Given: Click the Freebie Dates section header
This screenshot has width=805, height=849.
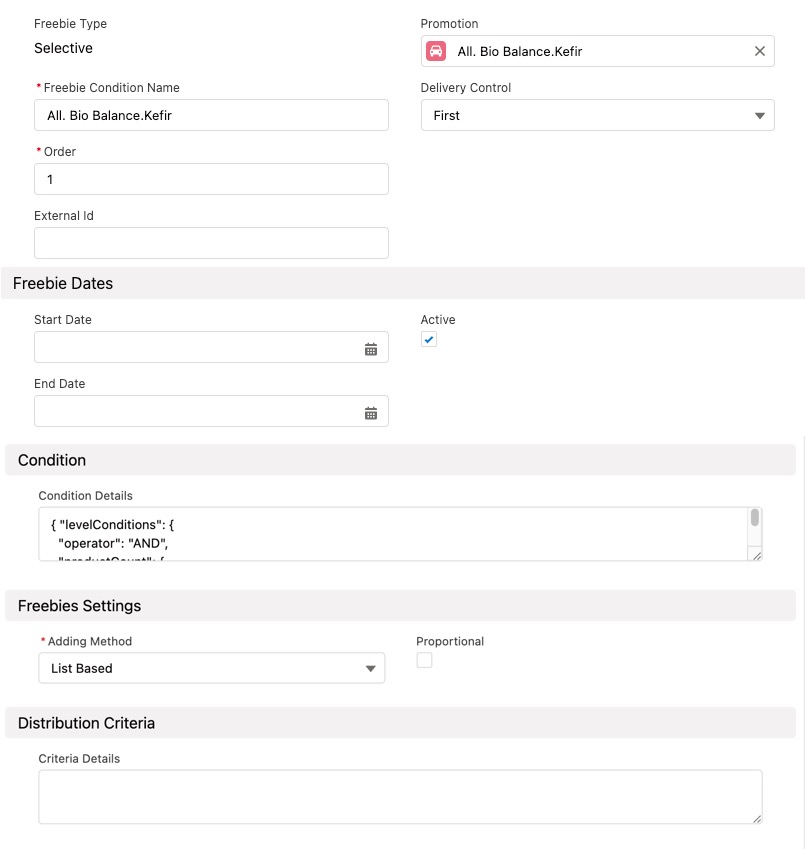Looking at the screenshot, I should [x=63, y=284].
